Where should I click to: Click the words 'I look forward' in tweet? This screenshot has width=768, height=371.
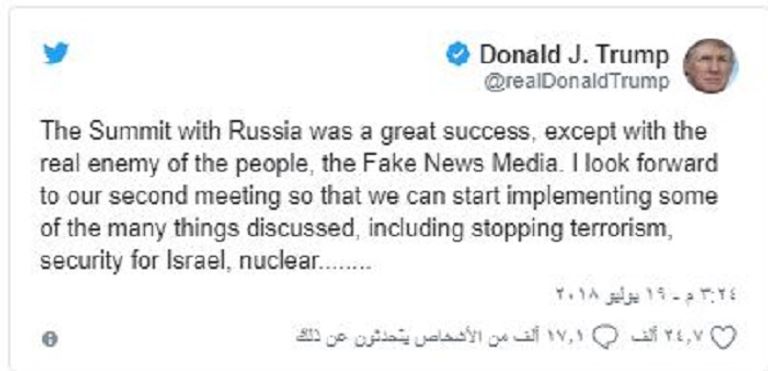643,164
